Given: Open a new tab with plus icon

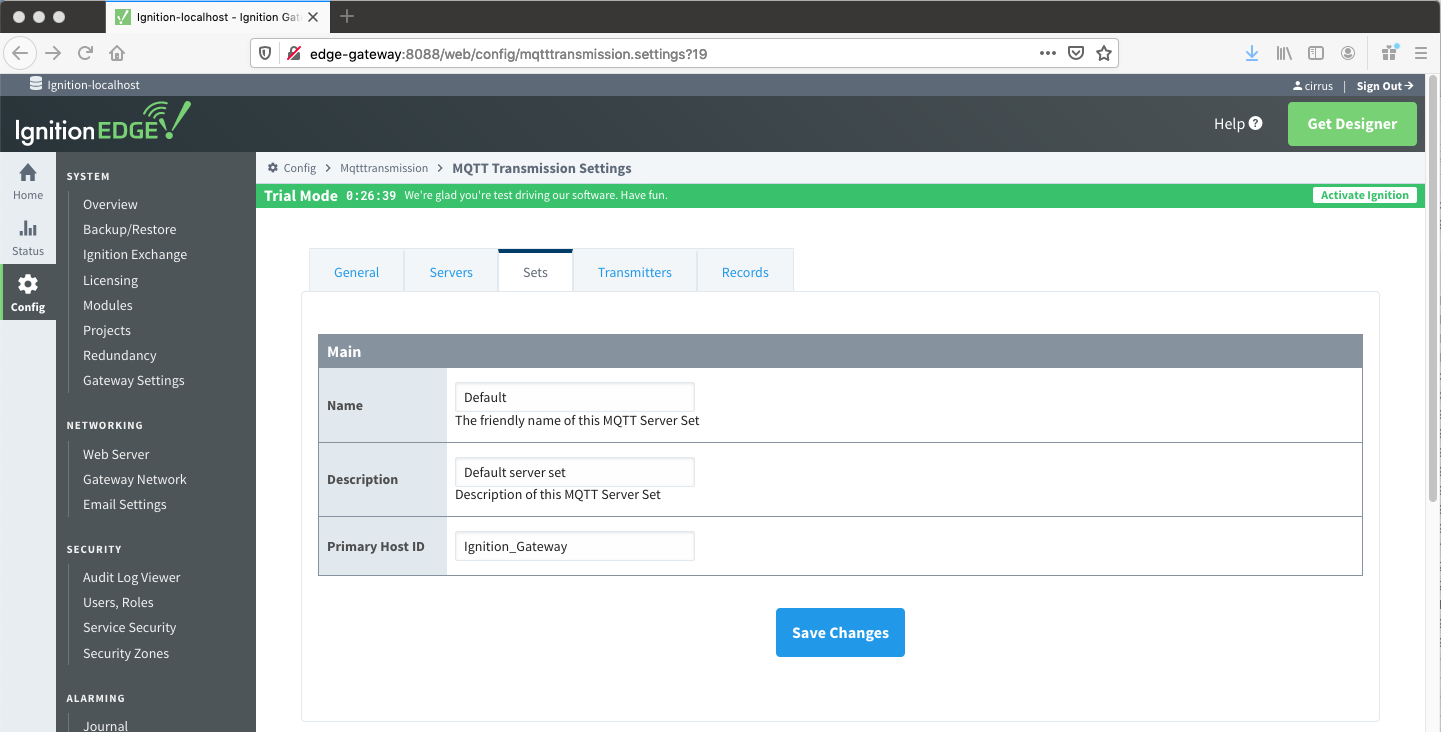Looking at the screenshot, I should [347, 16].
